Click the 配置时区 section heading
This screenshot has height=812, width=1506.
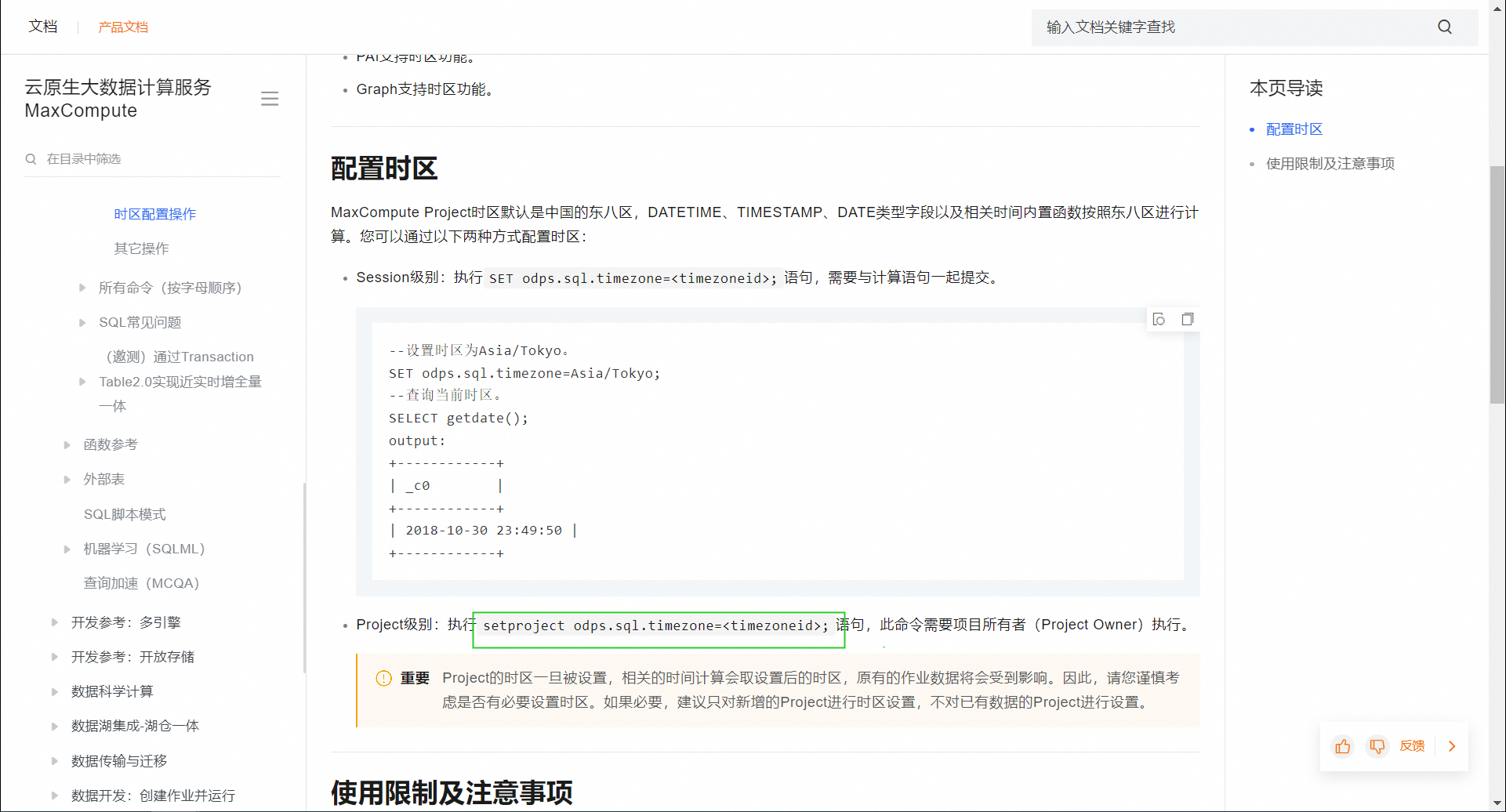384,169
